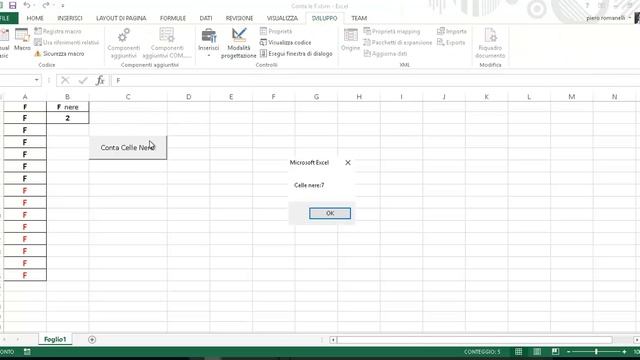Select column A header
This screenshot has width=640, height=360.
tap(25, 97)
